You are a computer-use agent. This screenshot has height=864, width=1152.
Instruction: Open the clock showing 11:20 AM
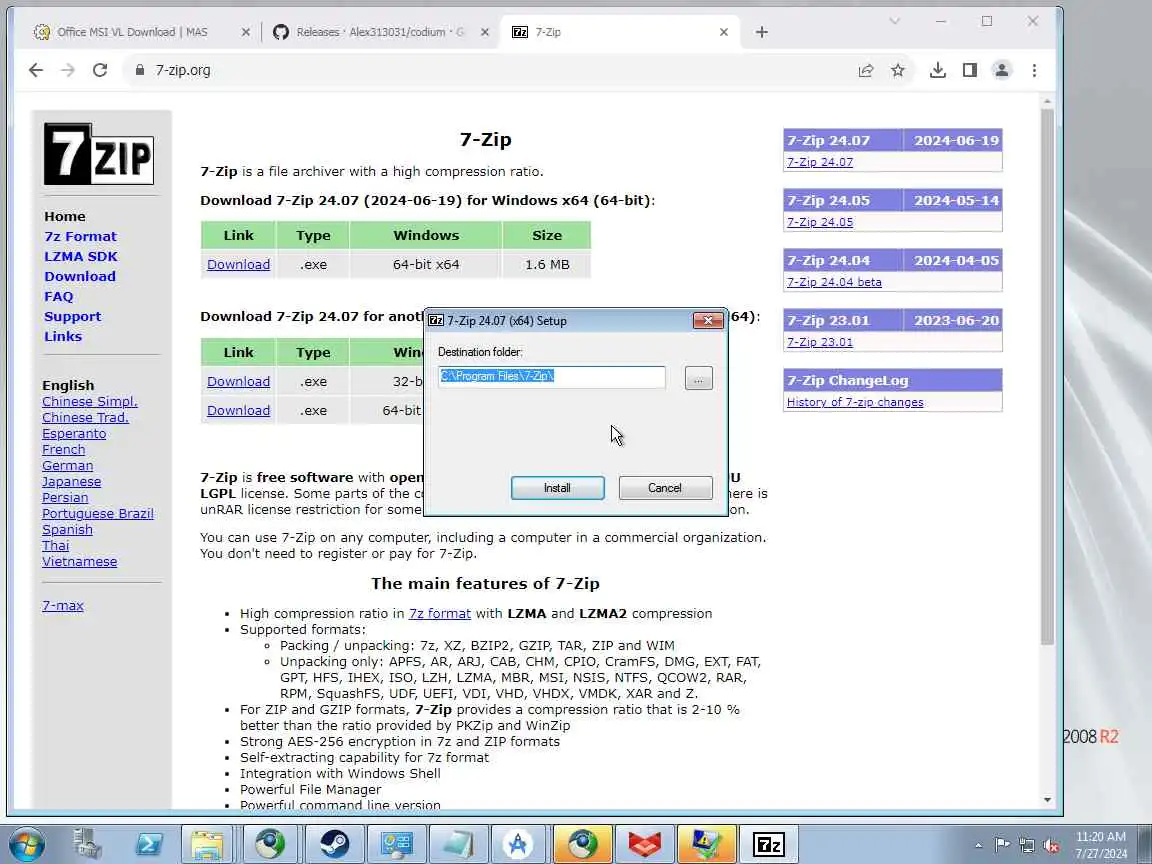pos(1101,845)
